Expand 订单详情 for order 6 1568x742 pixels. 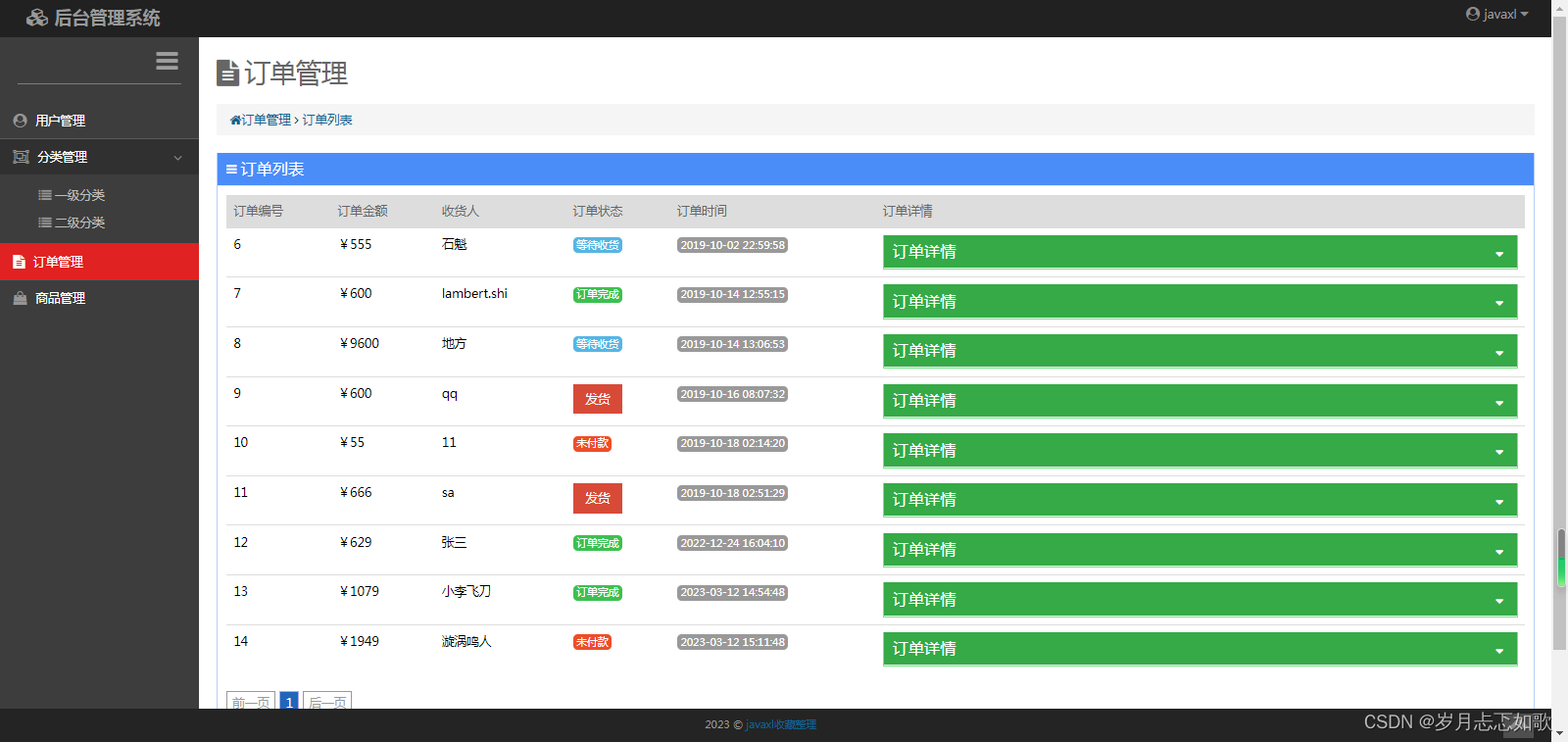pyautogui.click(x=1200, y=252)
